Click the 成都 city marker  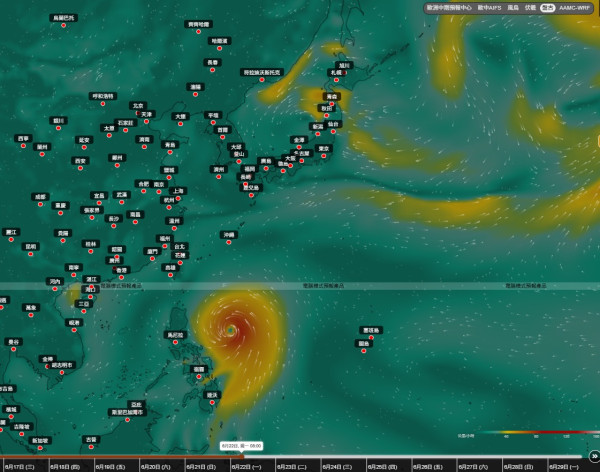[40, 197]
